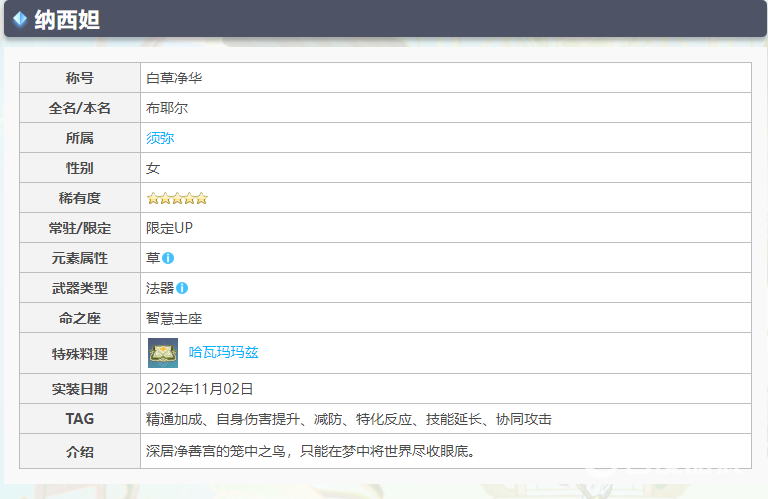Click the TAG row label
The height and width of the screenshot is (499, 768).
click(80, 419)
